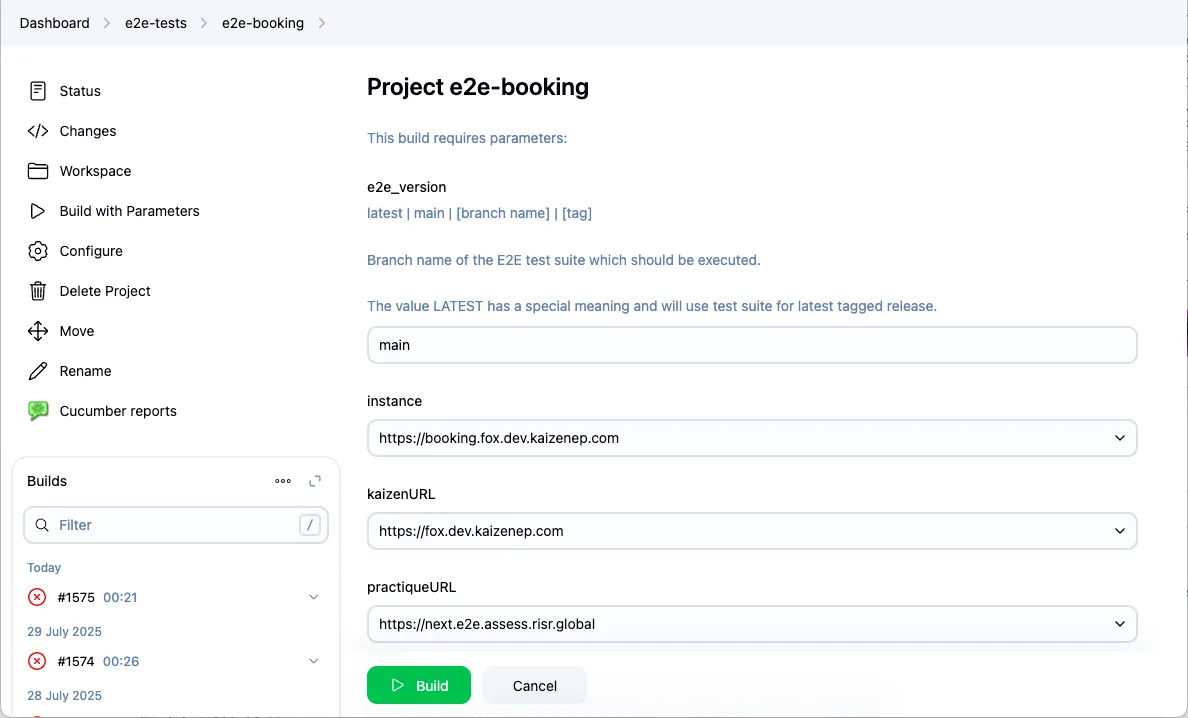Open e2e-tests from the breadcrumb trail
This screenshot has width=1188, height=718.
coord(155,22)
